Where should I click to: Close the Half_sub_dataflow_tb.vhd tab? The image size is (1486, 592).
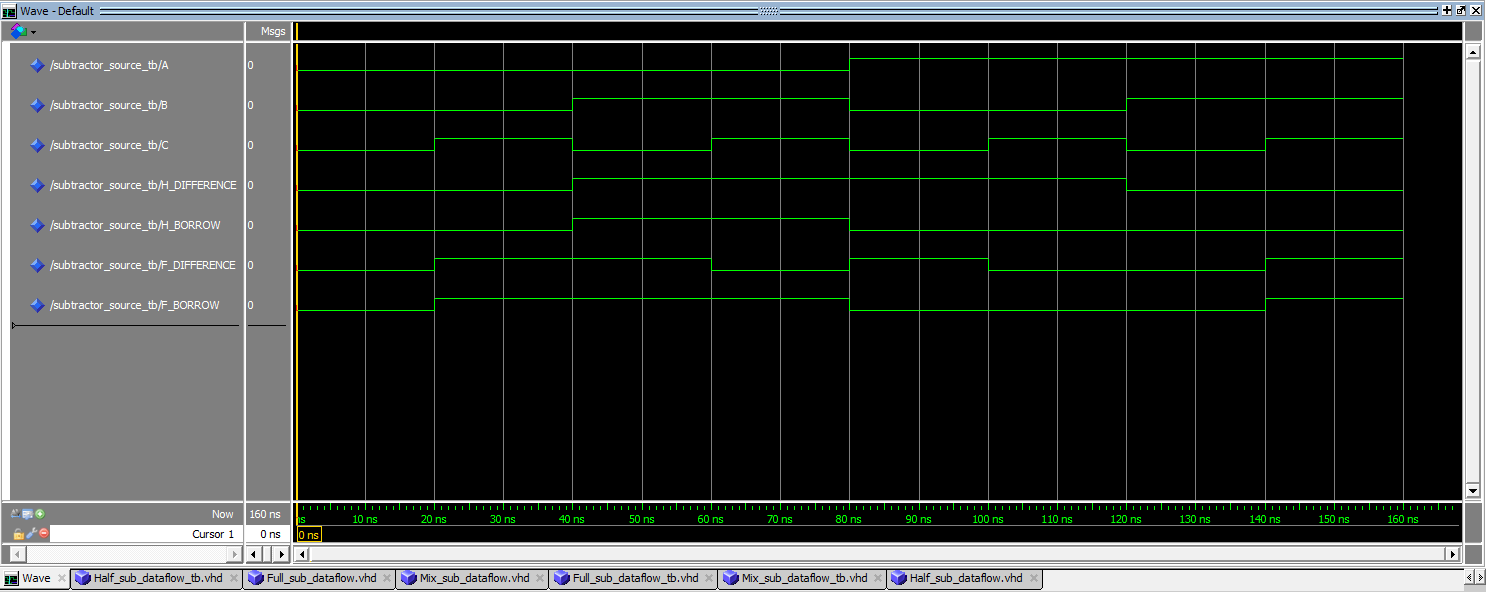click(x=234, y=578)
